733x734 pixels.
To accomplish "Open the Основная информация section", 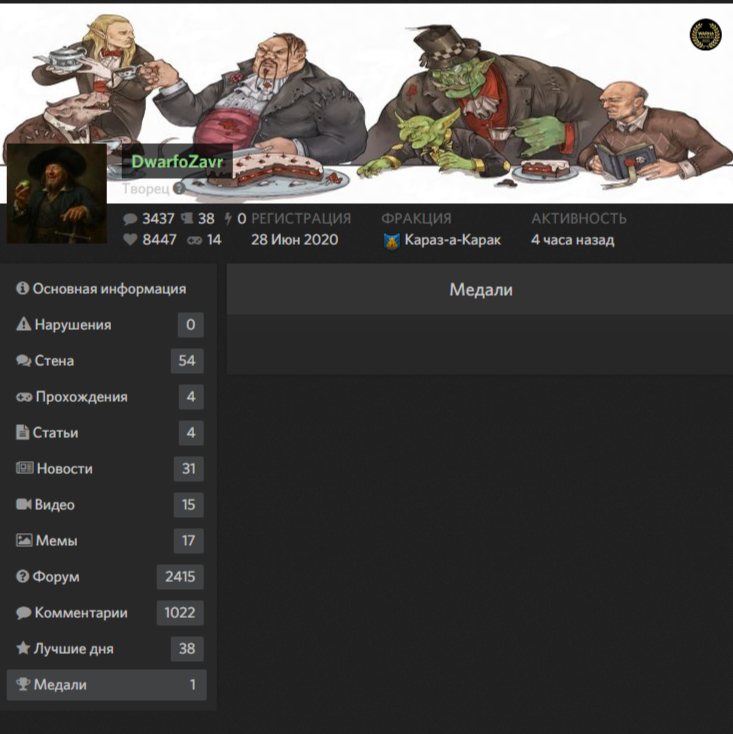I will [107, 289].
